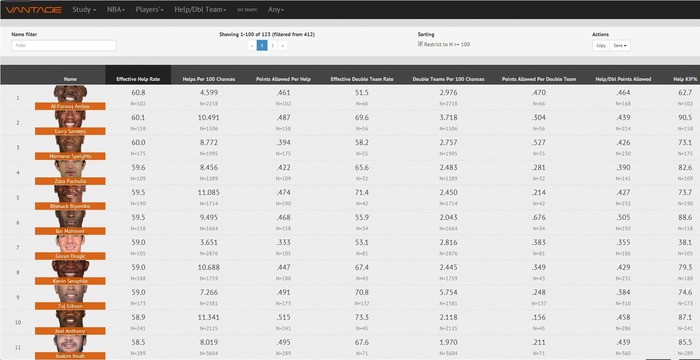Select Taj Gibson's 5.754 double teams value
The image size is (700, 360).
coord(448,293)
